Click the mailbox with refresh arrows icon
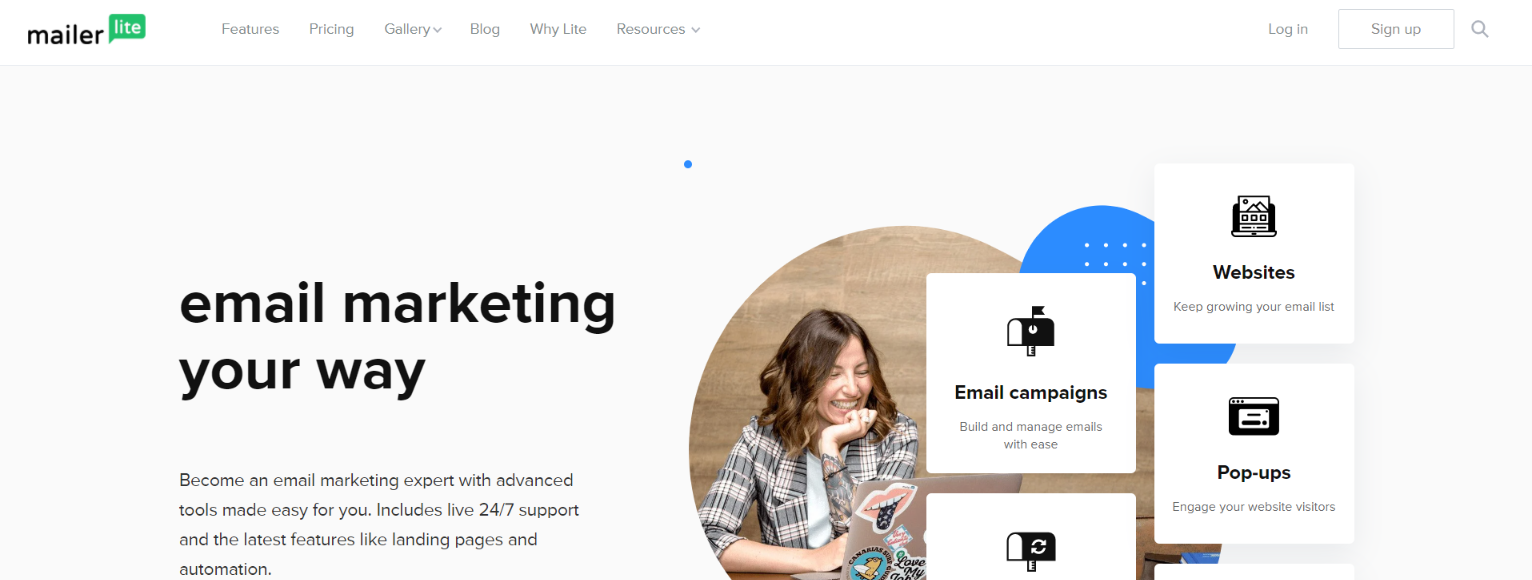The width and height of the screenshot is (1532, 580). pyautogui.click(x=1030, y=550)
